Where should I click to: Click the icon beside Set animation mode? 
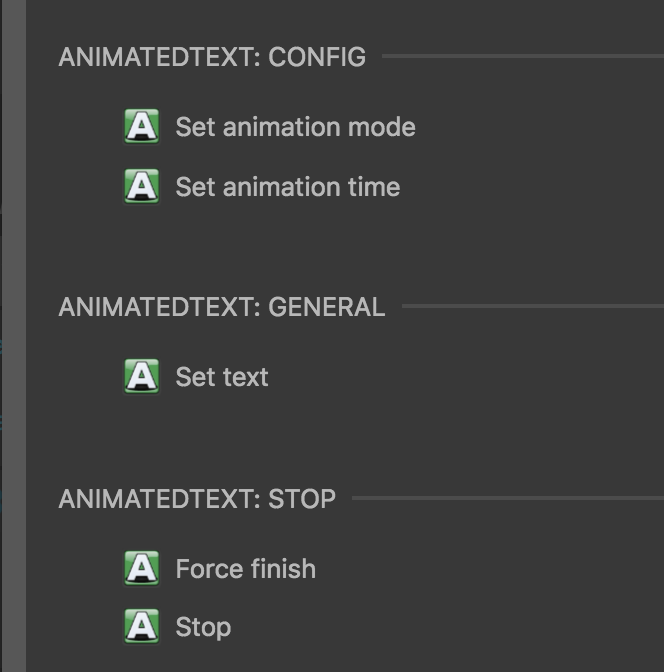tap(142, 127)
